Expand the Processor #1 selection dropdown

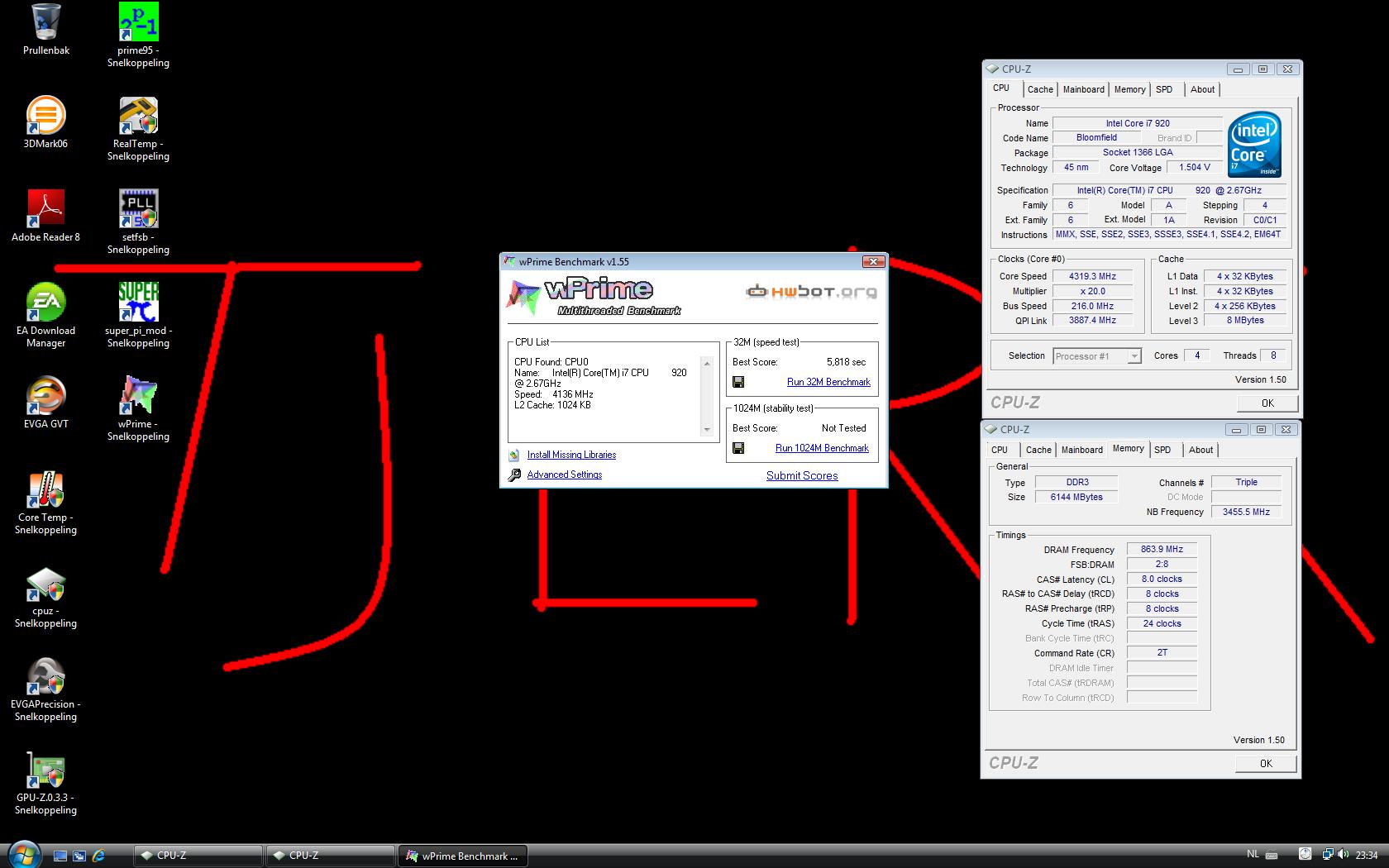coord(1134,356)
